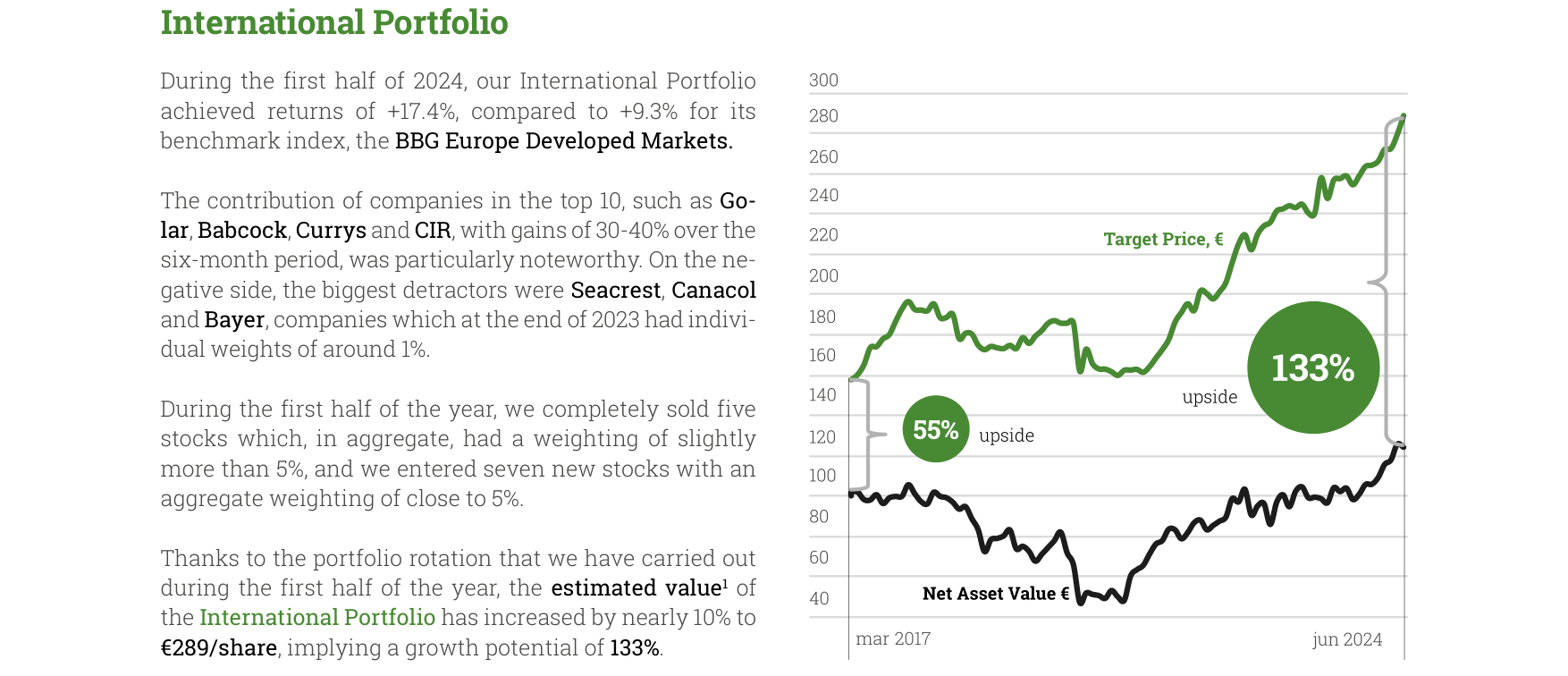This screenshot has width=1568, height=676.
Task: Click the Babcock company name
Action: pyautogui.click(x=242, y=231)
